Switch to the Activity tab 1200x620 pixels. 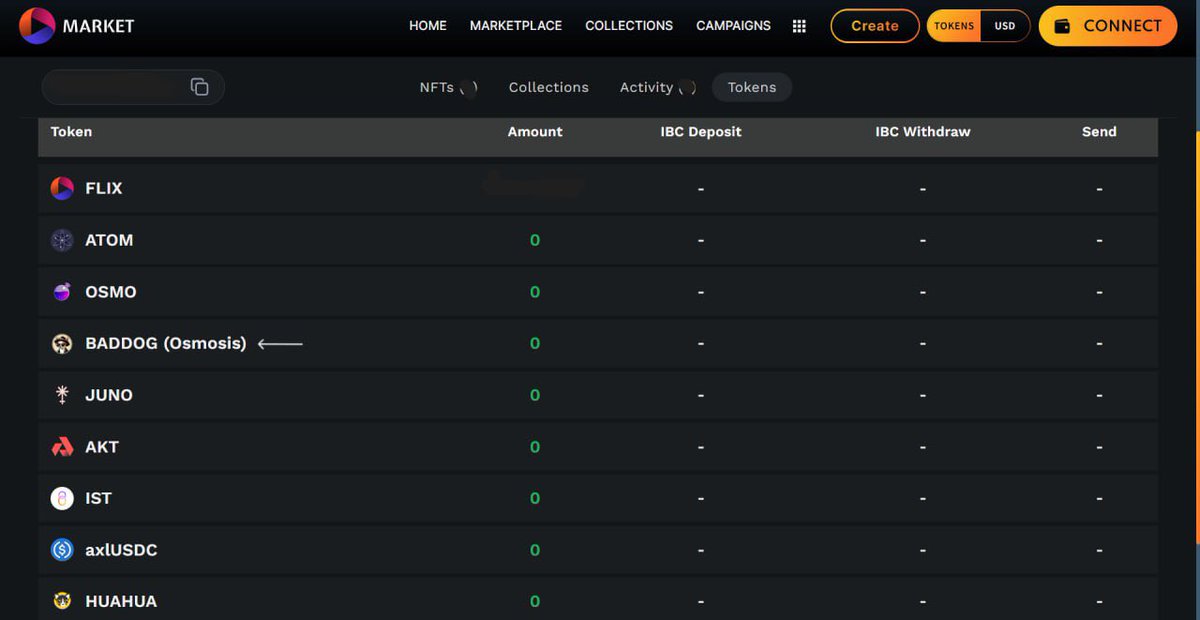click(658, 87)
